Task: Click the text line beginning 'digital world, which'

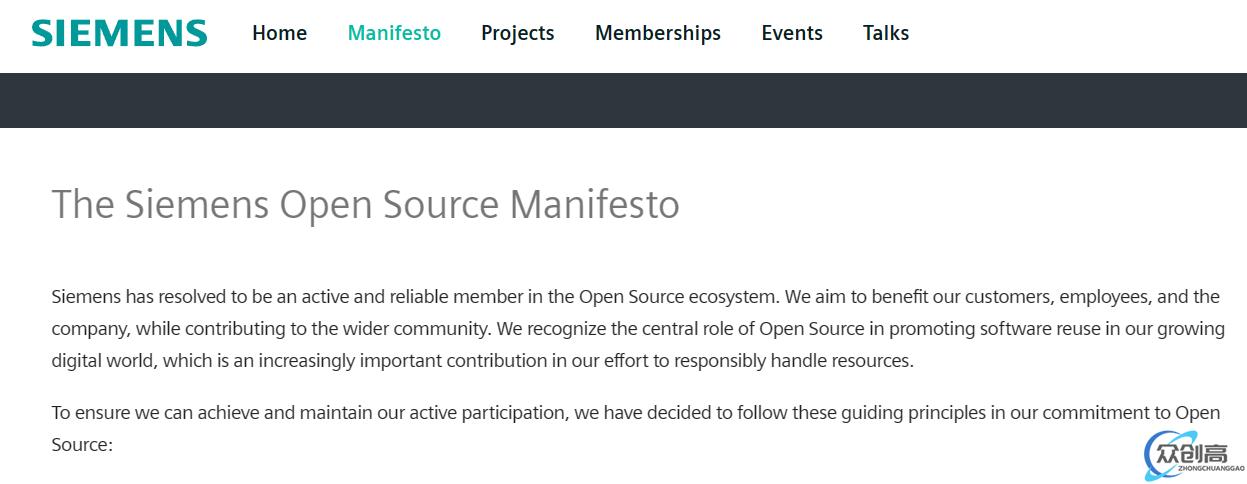Action: pyautogui.click(x=482, y=361)
